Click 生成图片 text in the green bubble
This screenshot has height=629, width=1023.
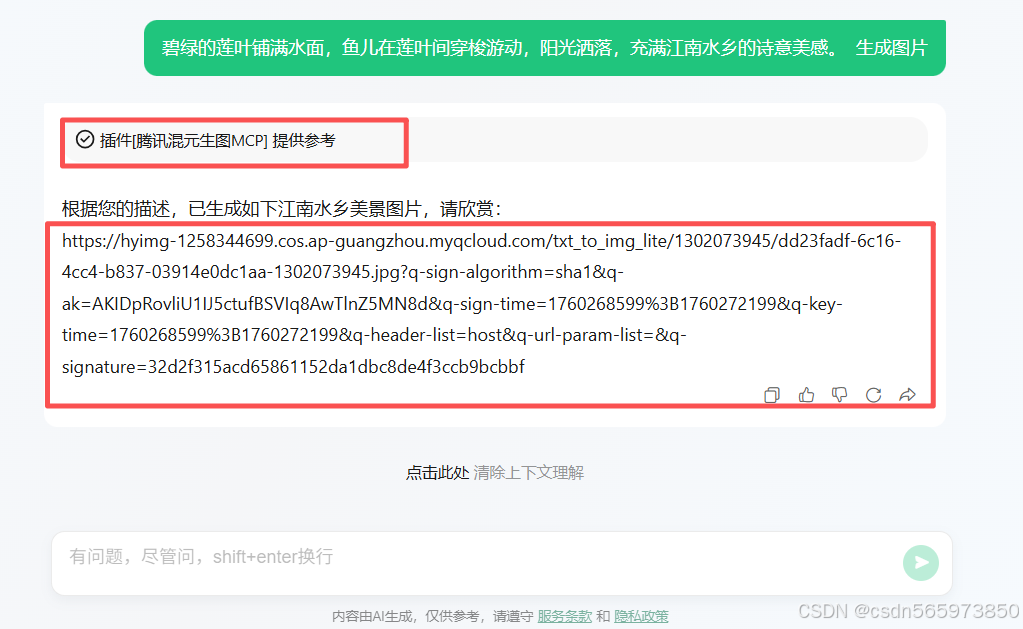point(891,48)
